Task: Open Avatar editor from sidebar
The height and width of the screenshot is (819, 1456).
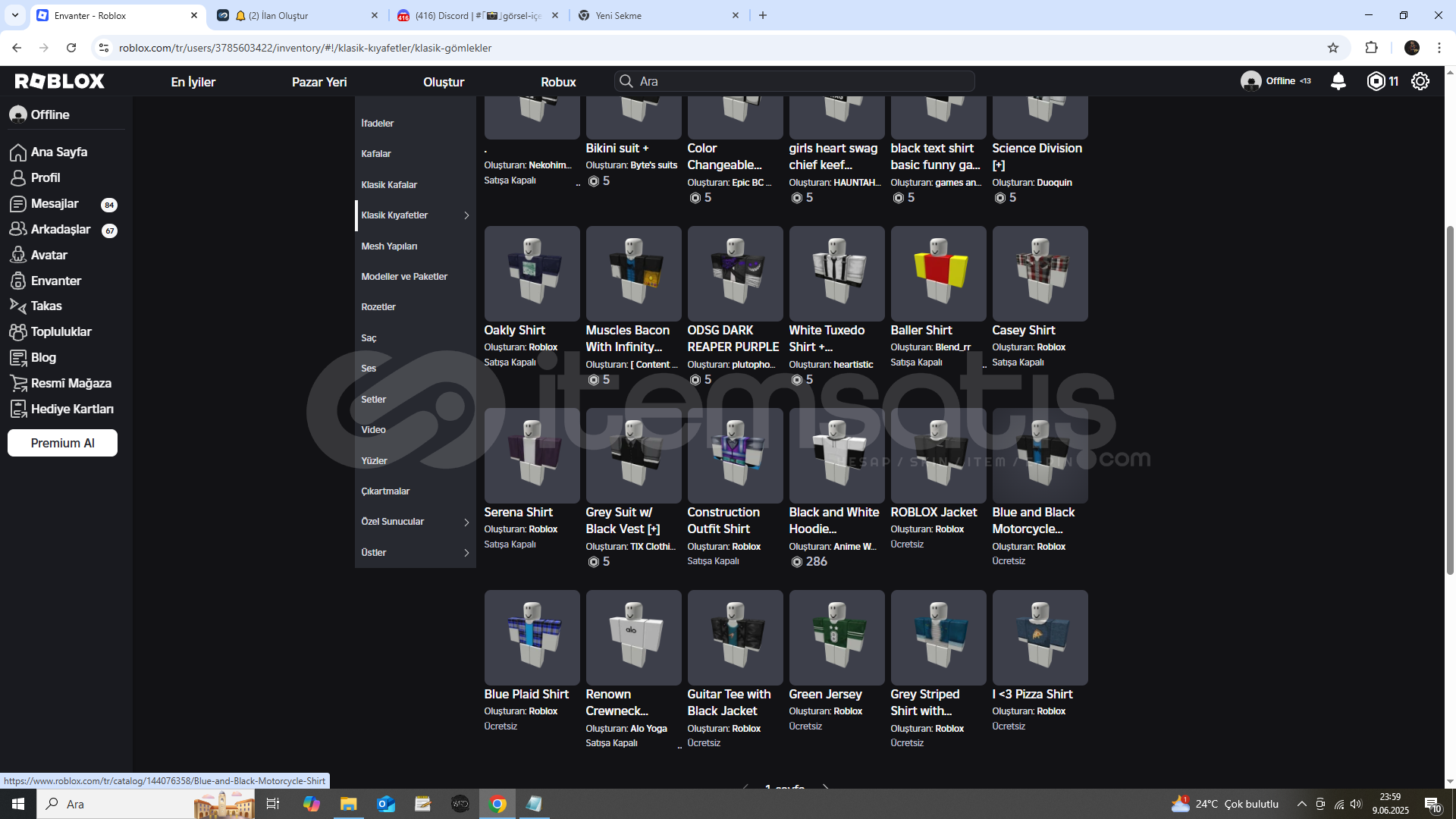Action: 49,255
